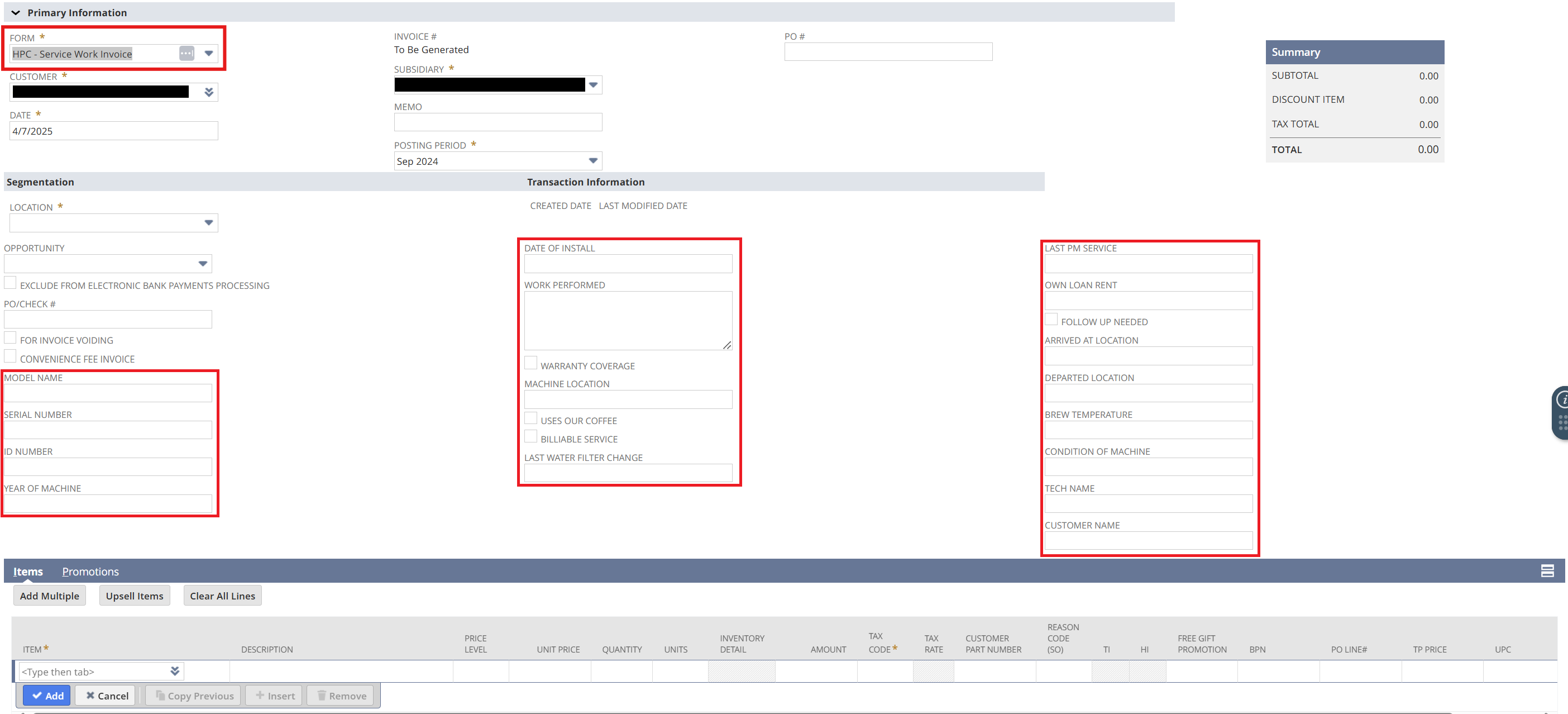This screenshot has width=1568, height=714.
Task: Tick Exclude From Electronic Bank Payments Processing
Action: [x=11, y=283]
